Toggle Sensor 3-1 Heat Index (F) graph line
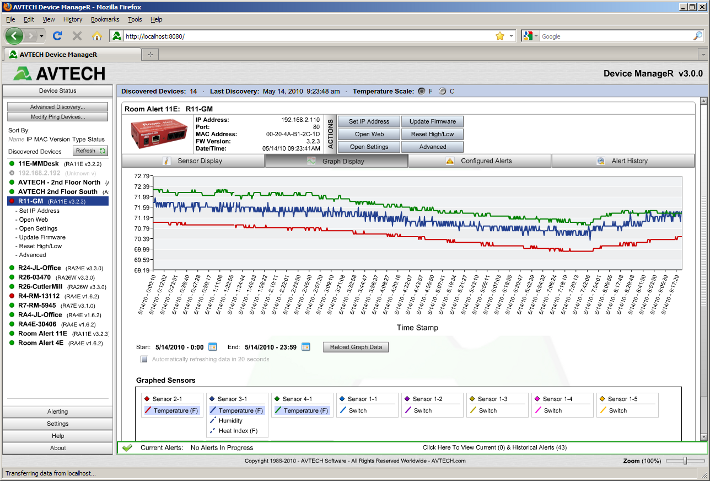The width and height of the screenshot is (710, 481). (234, 431)
